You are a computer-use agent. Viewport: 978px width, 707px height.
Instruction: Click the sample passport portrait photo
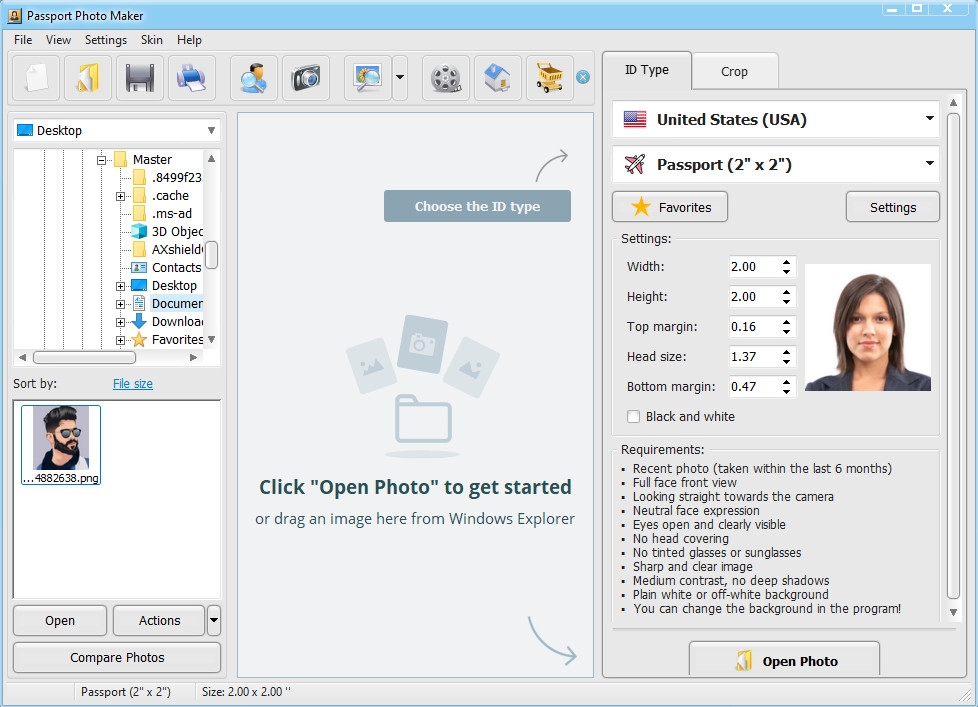(x=868, y=328)
